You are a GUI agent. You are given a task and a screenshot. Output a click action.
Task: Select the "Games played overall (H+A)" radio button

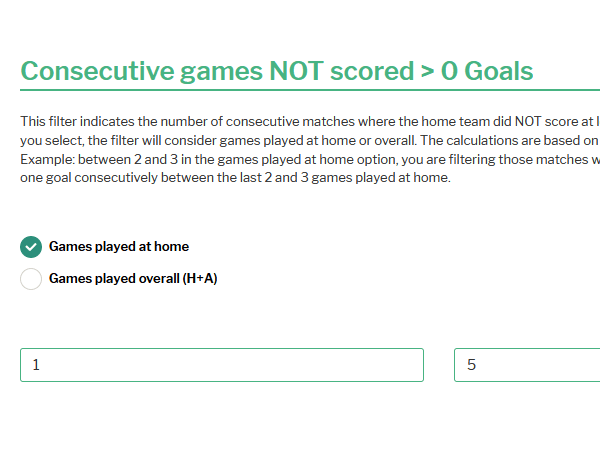tap(31, 279)
